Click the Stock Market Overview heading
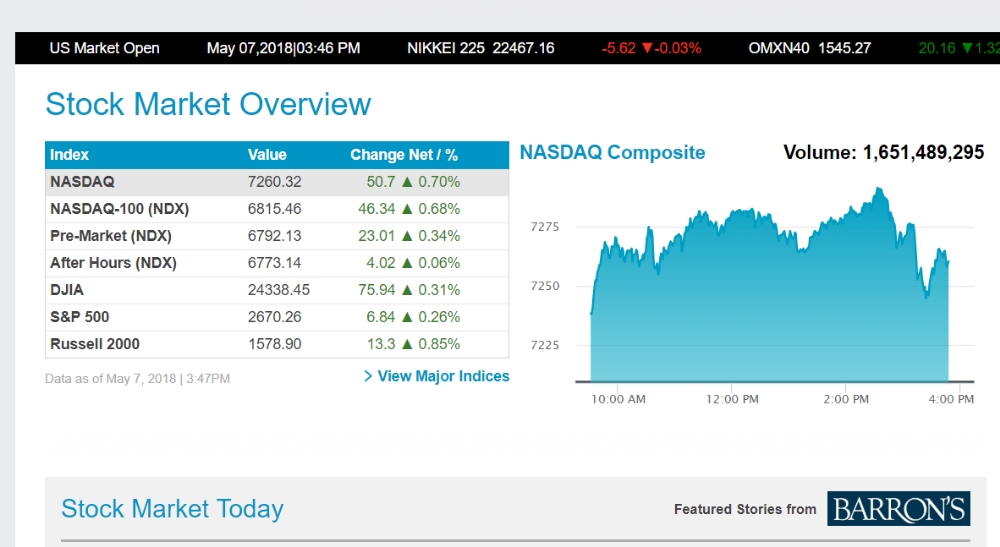Viewport: 1000px width, 547px height. click(x=208, y=104)
